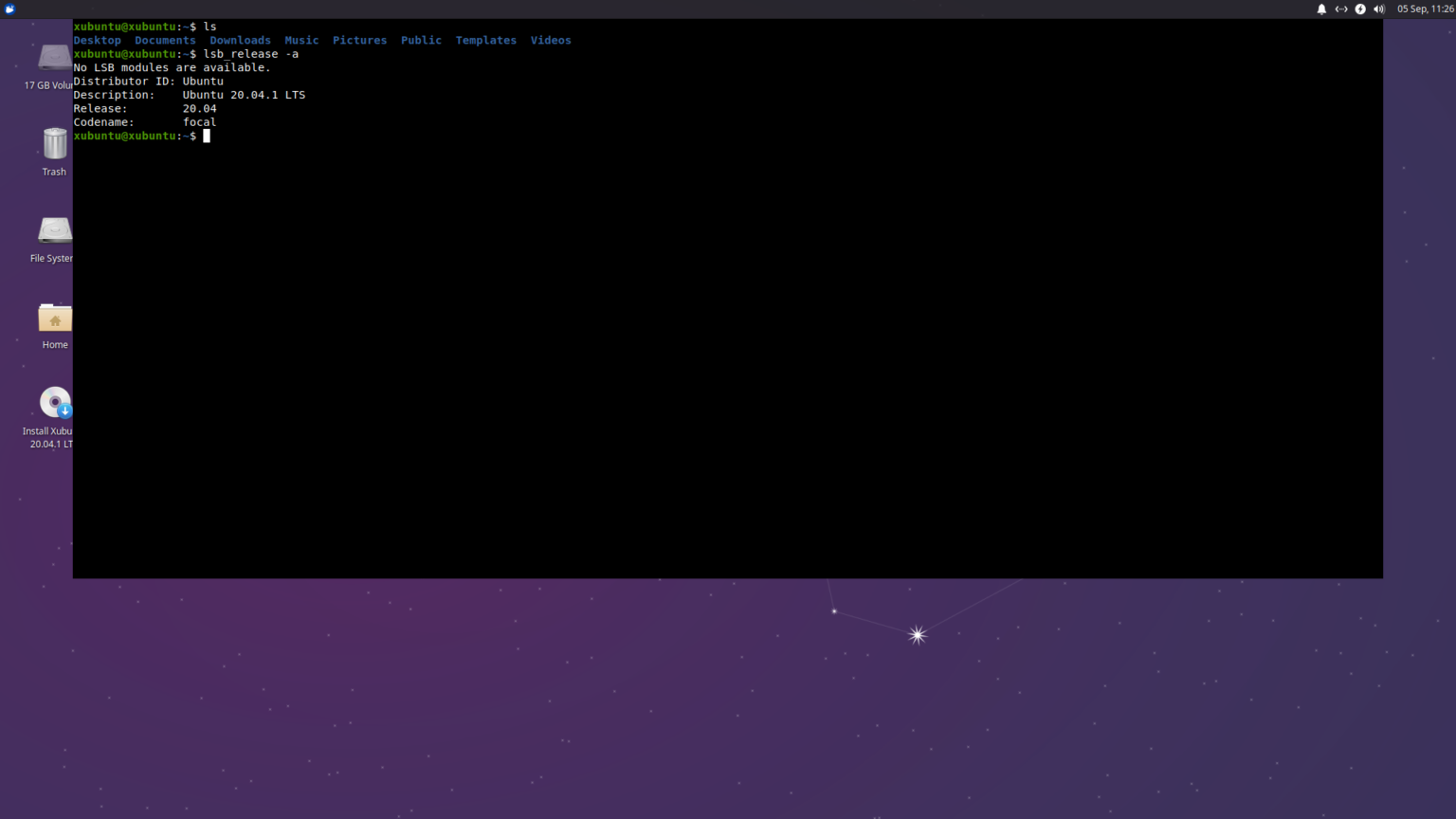The width and height of the screenshot is (1456, 819).
Task: Click the Ubuntu 20.04.1 LTS description line
Action: pyautogui.click(x=244, y=95)
